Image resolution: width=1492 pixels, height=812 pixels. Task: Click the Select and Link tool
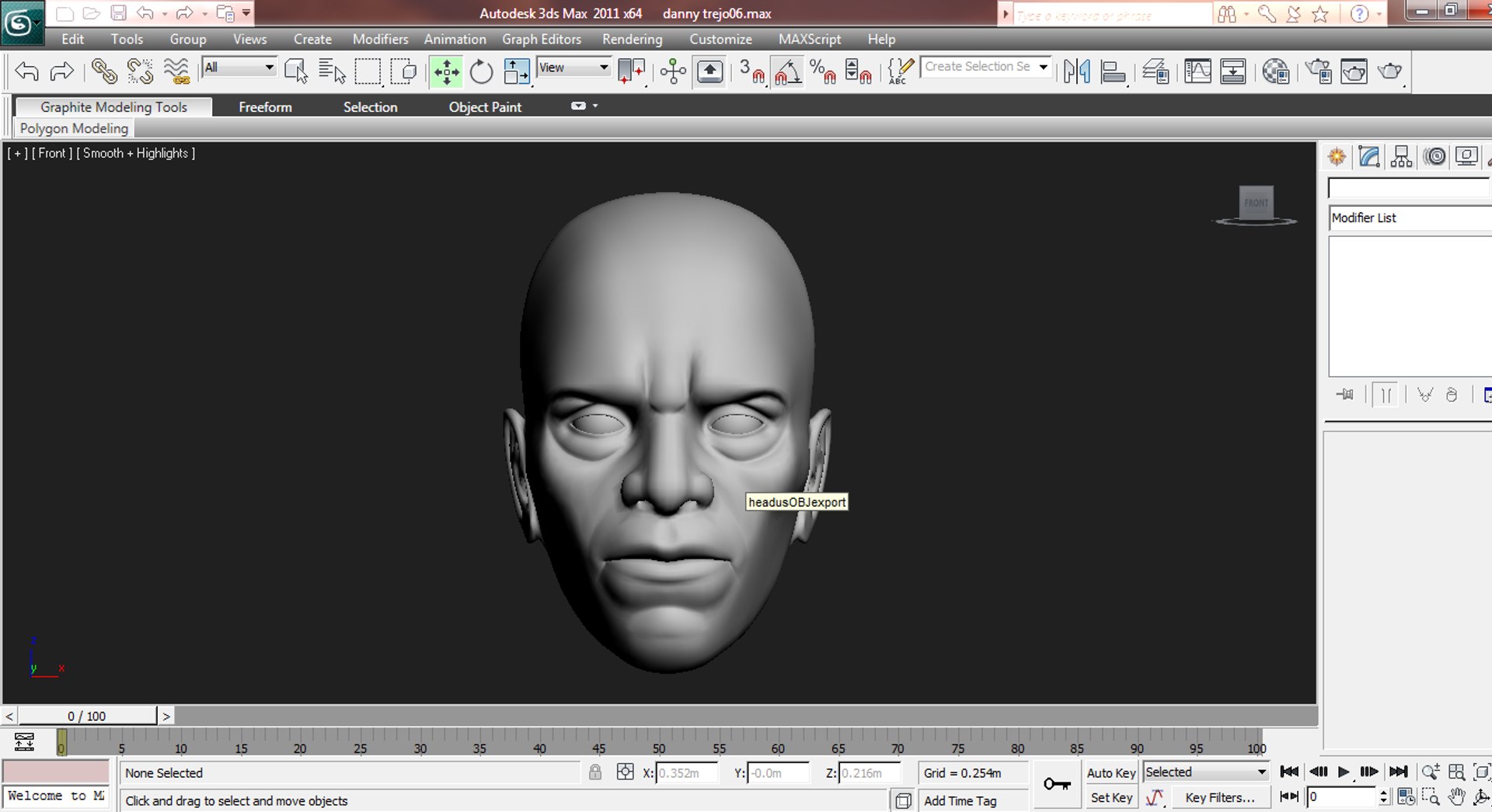tap(103, 71)
